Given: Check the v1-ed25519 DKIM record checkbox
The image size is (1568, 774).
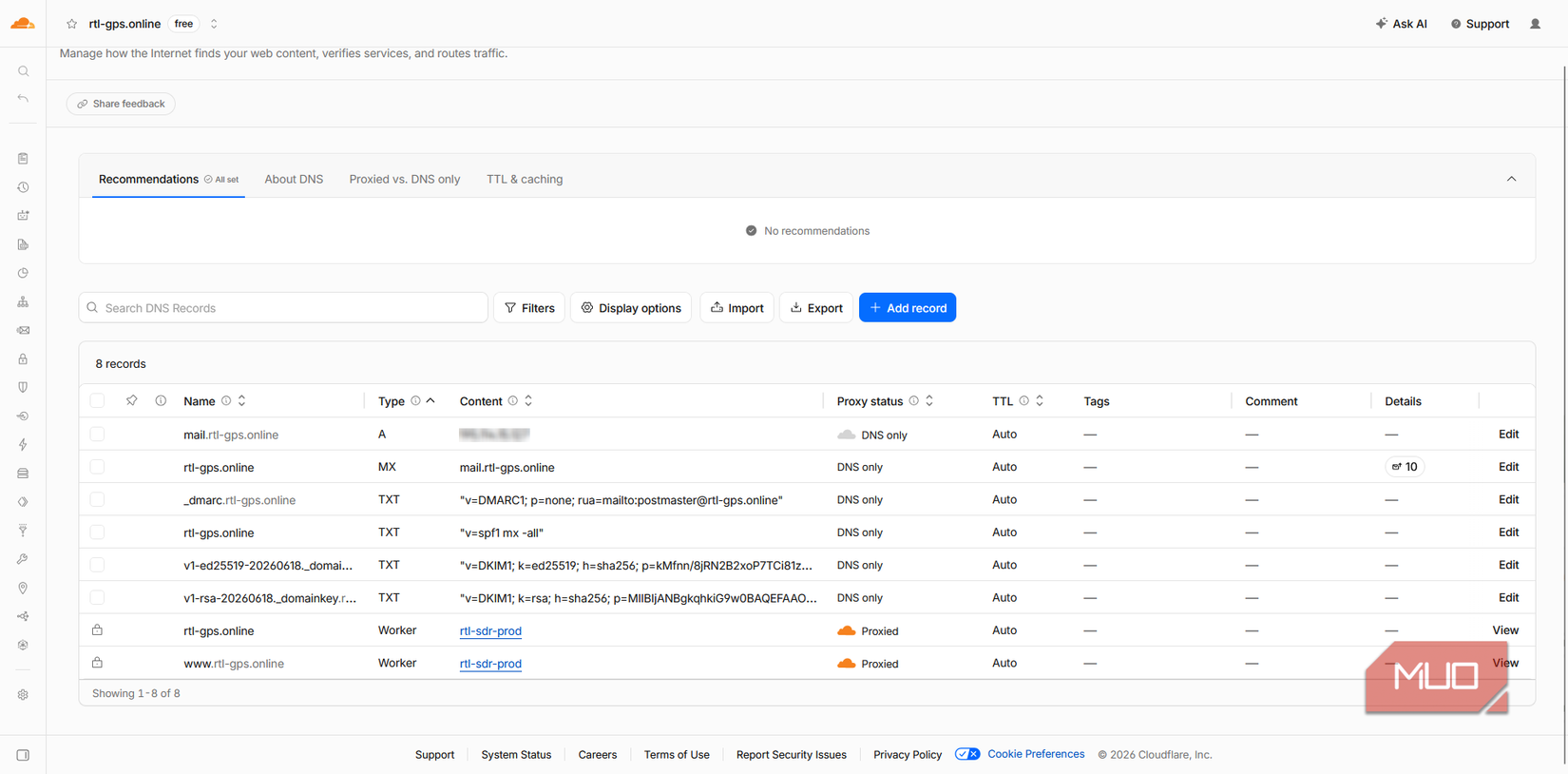Looking at the screenshot, I should [97, 565].
